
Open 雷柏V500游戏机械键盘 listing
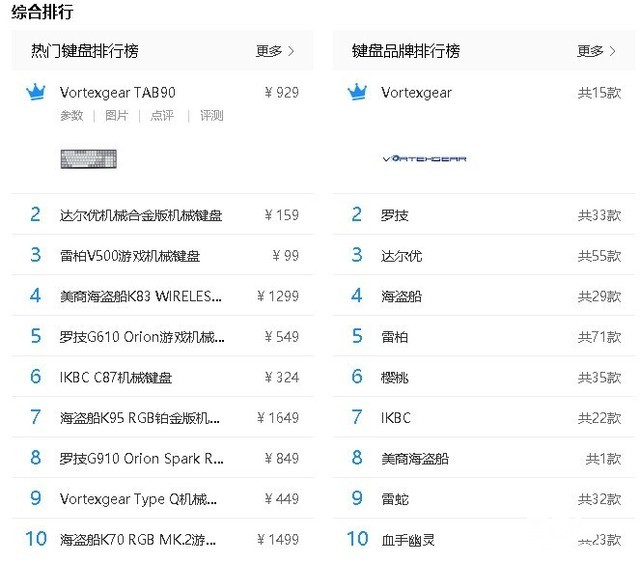[130, 256]
